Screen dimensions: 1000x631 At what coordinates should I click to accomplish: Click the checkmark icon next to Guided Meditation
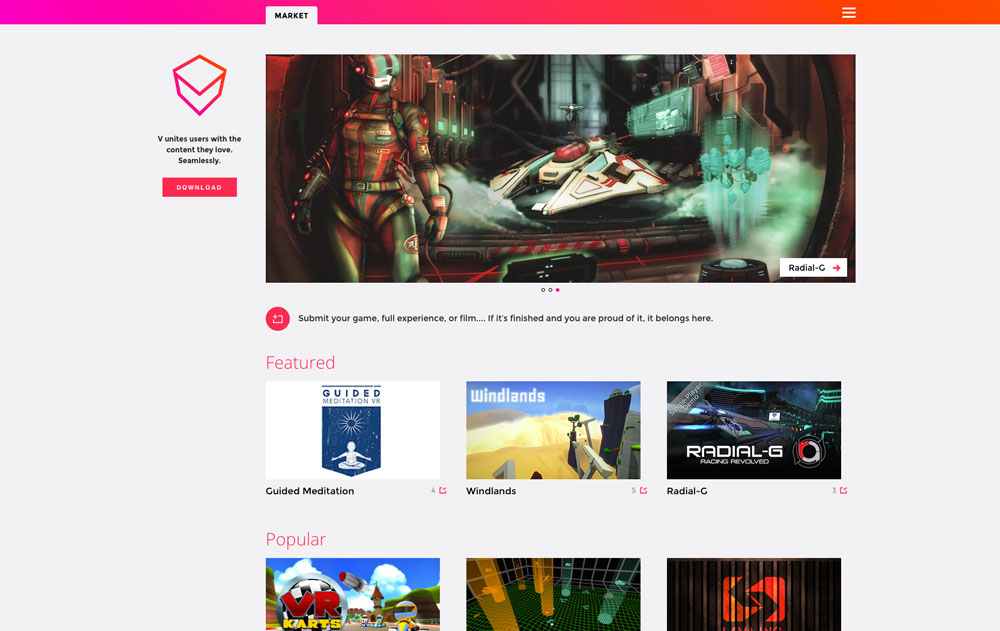pyautogui.click(x=443, y=491)
